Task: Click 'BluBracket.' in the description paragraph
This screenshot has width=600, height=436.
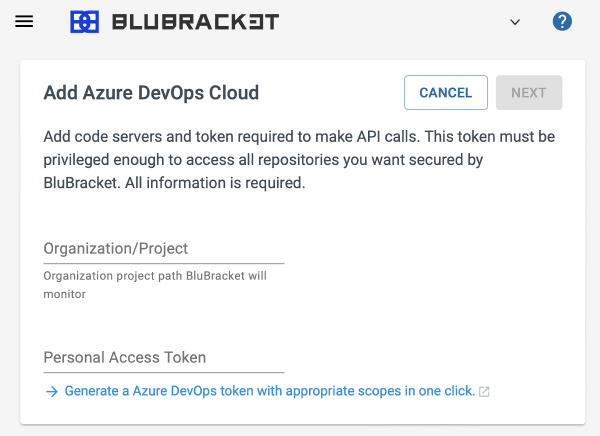Action: 82,183
